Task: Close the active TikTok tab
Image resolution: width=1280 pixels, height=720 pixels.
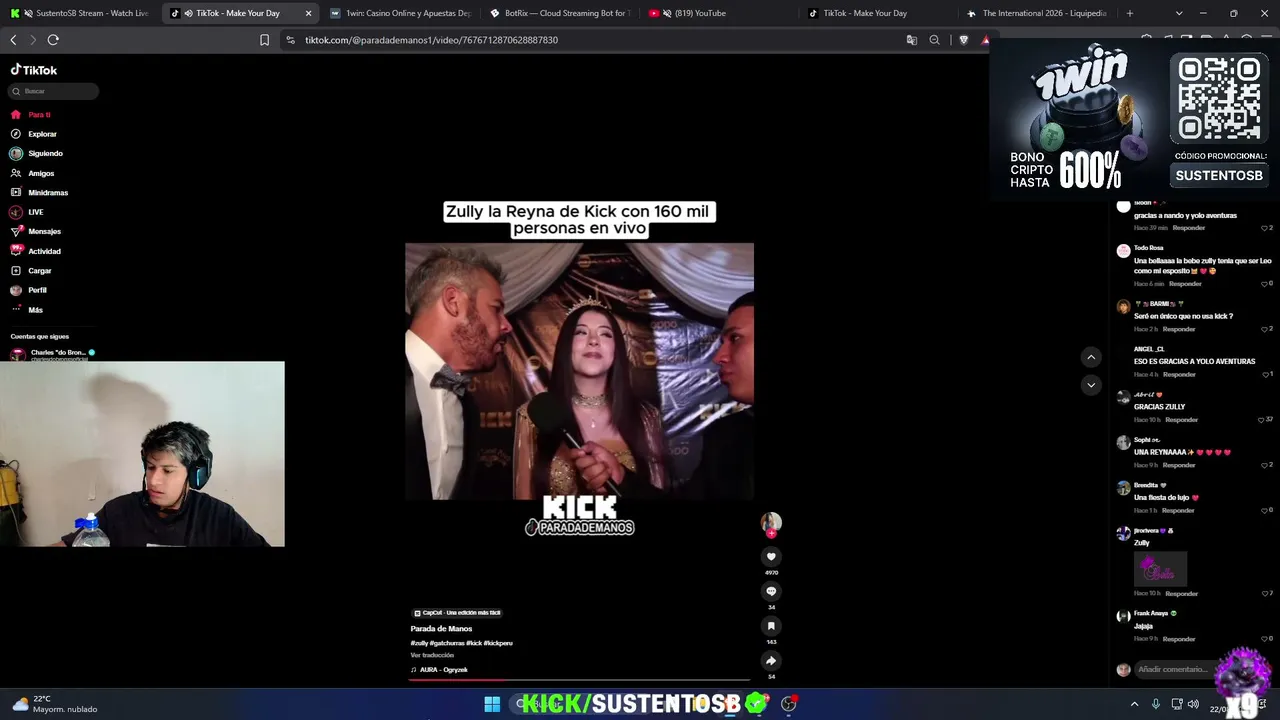Action: 308,13
